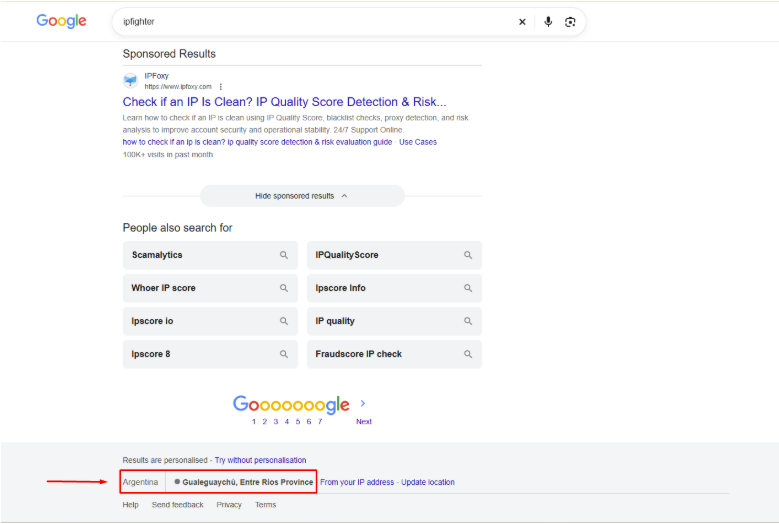Search for Fraudscore IP check suggestion
The image size is (779, 524).
point(394,354)
